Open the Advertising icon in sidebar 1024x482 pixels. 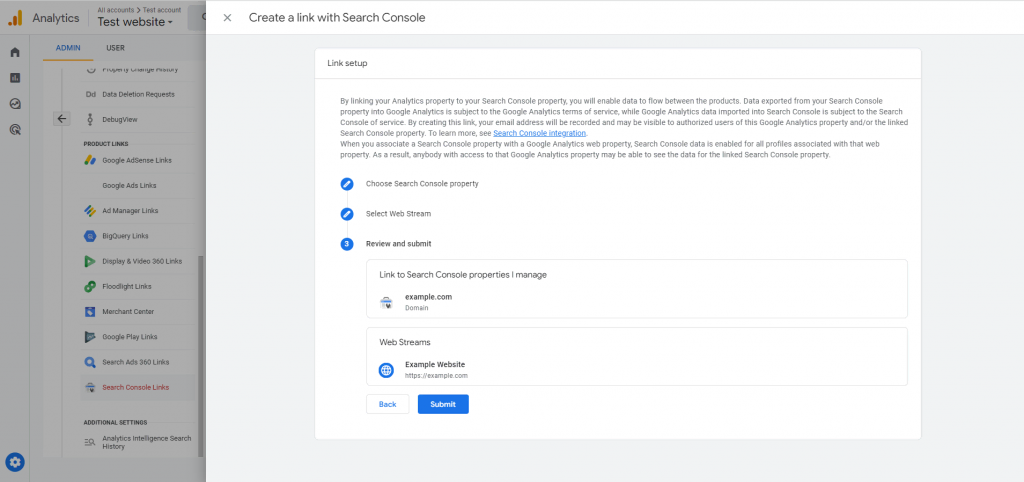(x=15, y=129)
